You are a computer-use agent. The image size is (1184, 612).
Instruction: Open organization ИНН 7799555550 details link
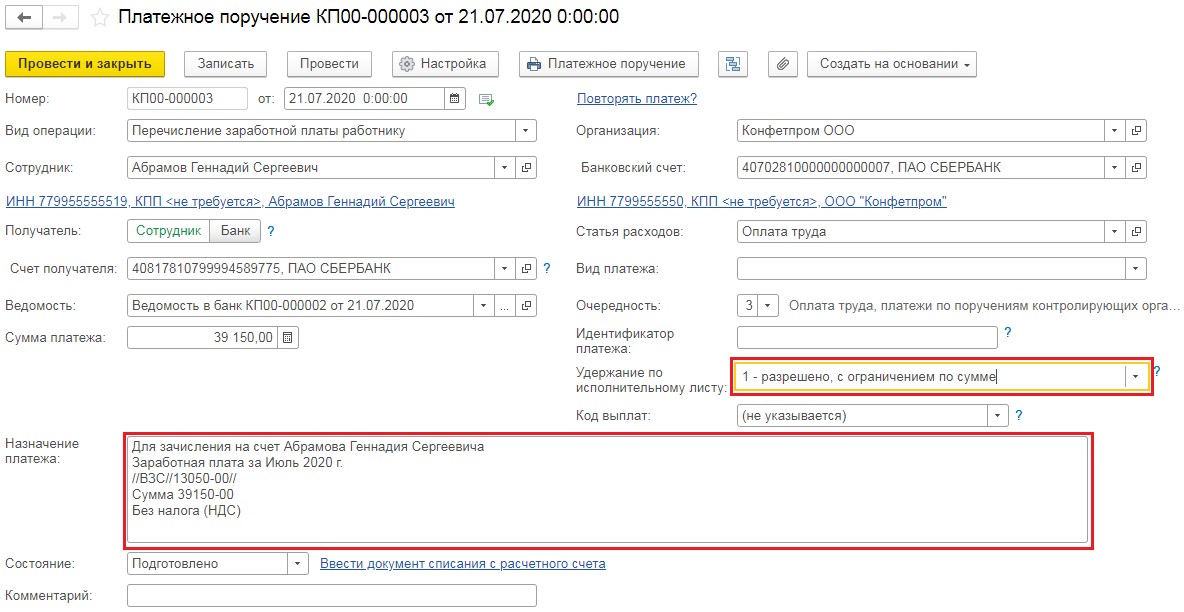(762, 202)
